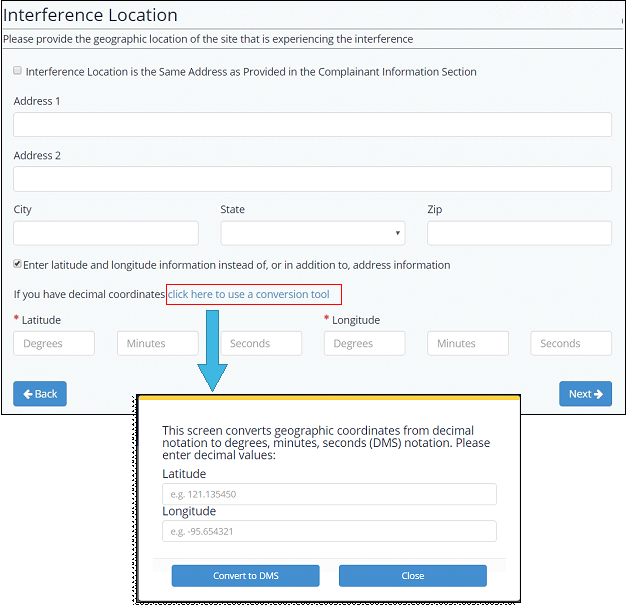Click the Address 2 text field

pyautogui.click(x=312, y=179)
